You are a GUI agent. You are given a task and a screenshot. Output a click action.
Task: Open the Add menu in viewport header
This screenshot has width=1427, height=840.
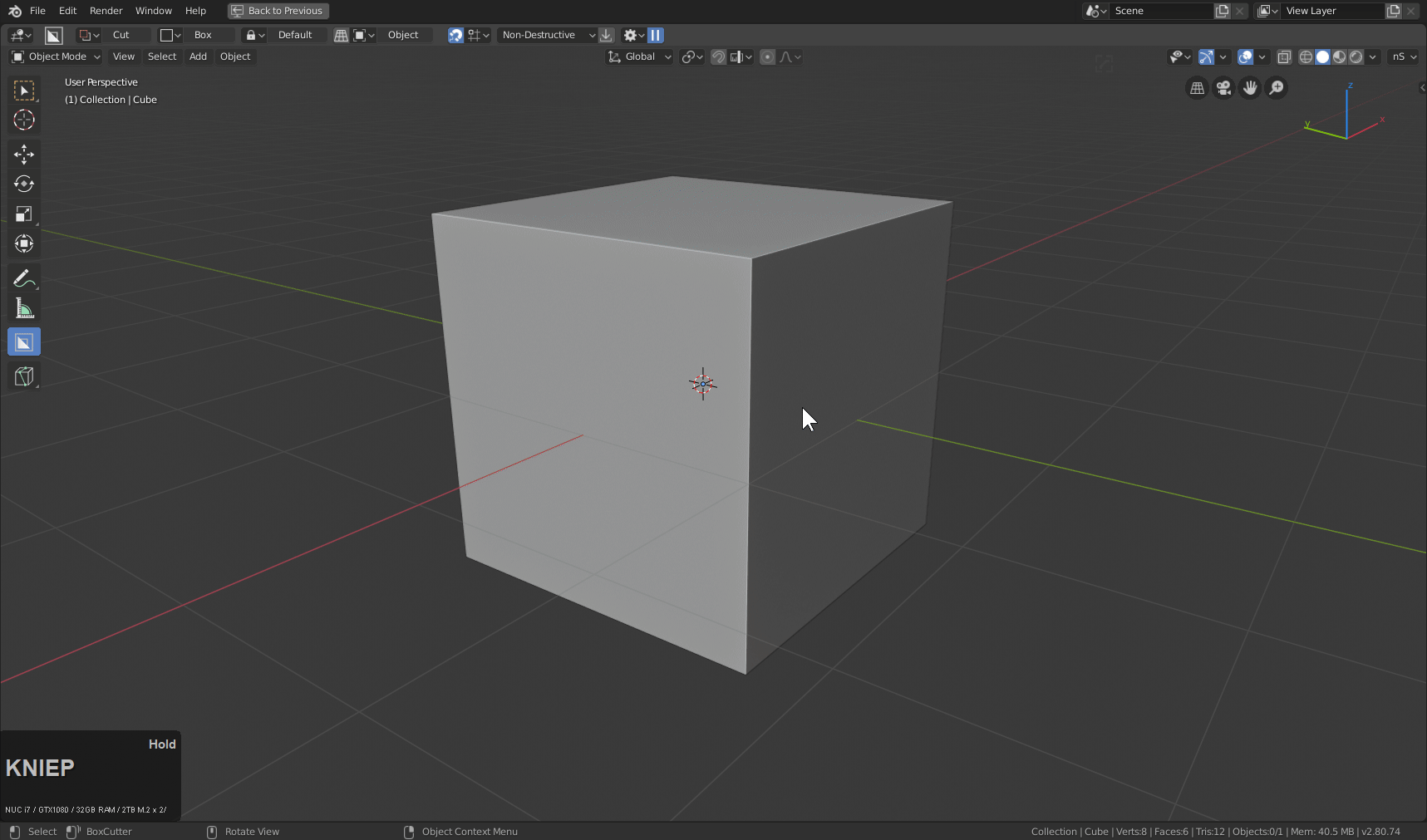[198, 56]
